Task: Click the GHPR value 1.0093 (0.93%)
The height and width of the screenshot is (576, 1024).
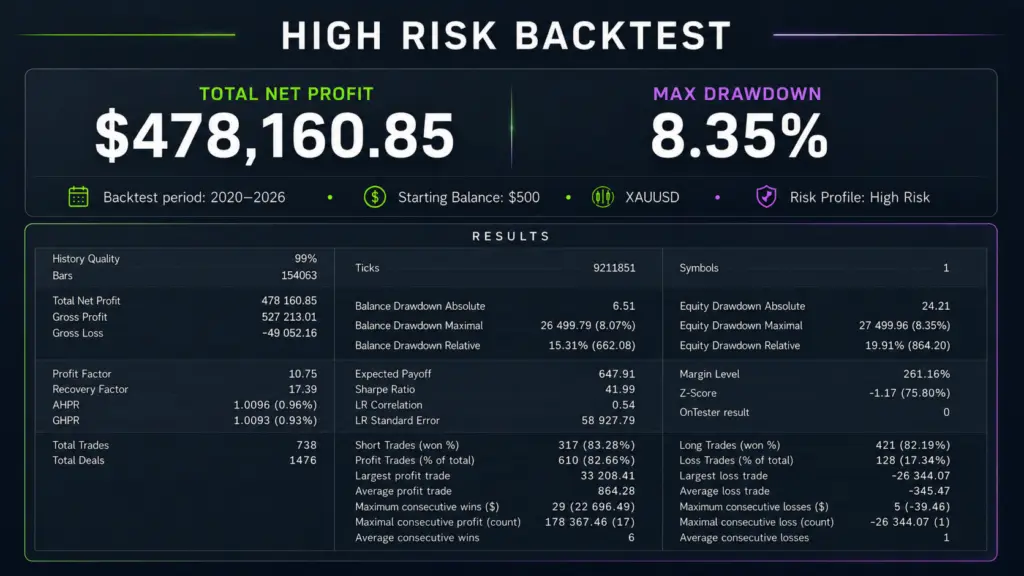Action: click(x=276, y=421)
